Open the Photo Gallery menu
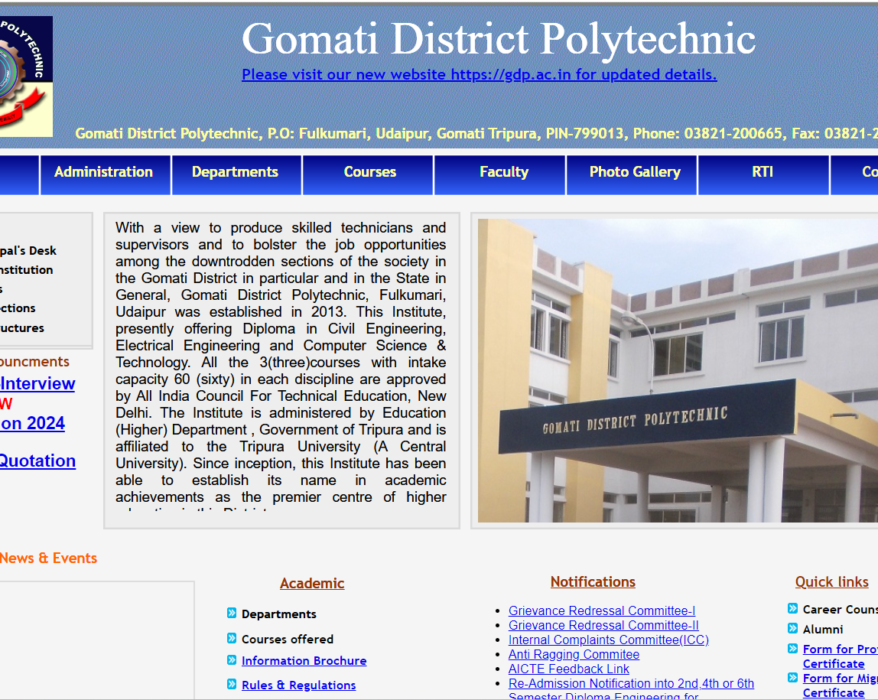 (632, 175)
